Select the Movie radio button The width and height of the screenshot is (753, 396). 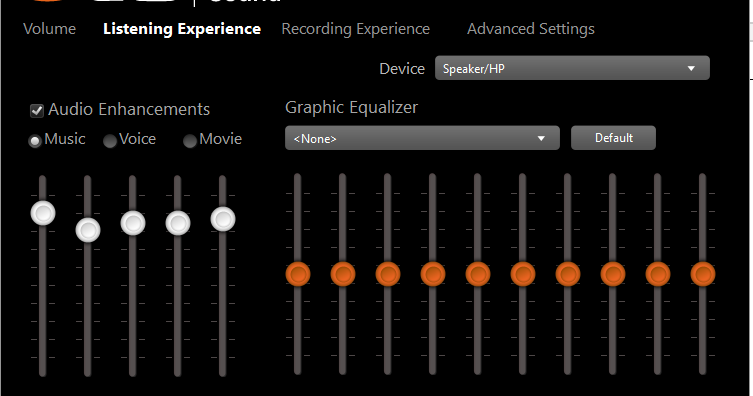[x=190, y=141]
